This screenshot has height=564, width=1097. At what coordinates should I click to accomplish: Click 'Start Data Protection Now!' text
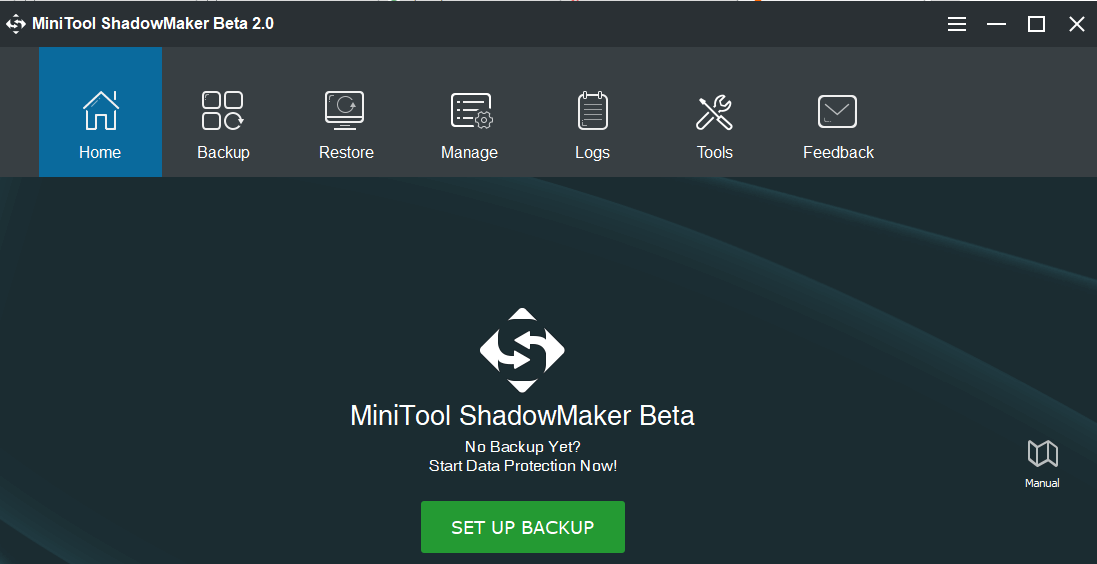[523, 466]
